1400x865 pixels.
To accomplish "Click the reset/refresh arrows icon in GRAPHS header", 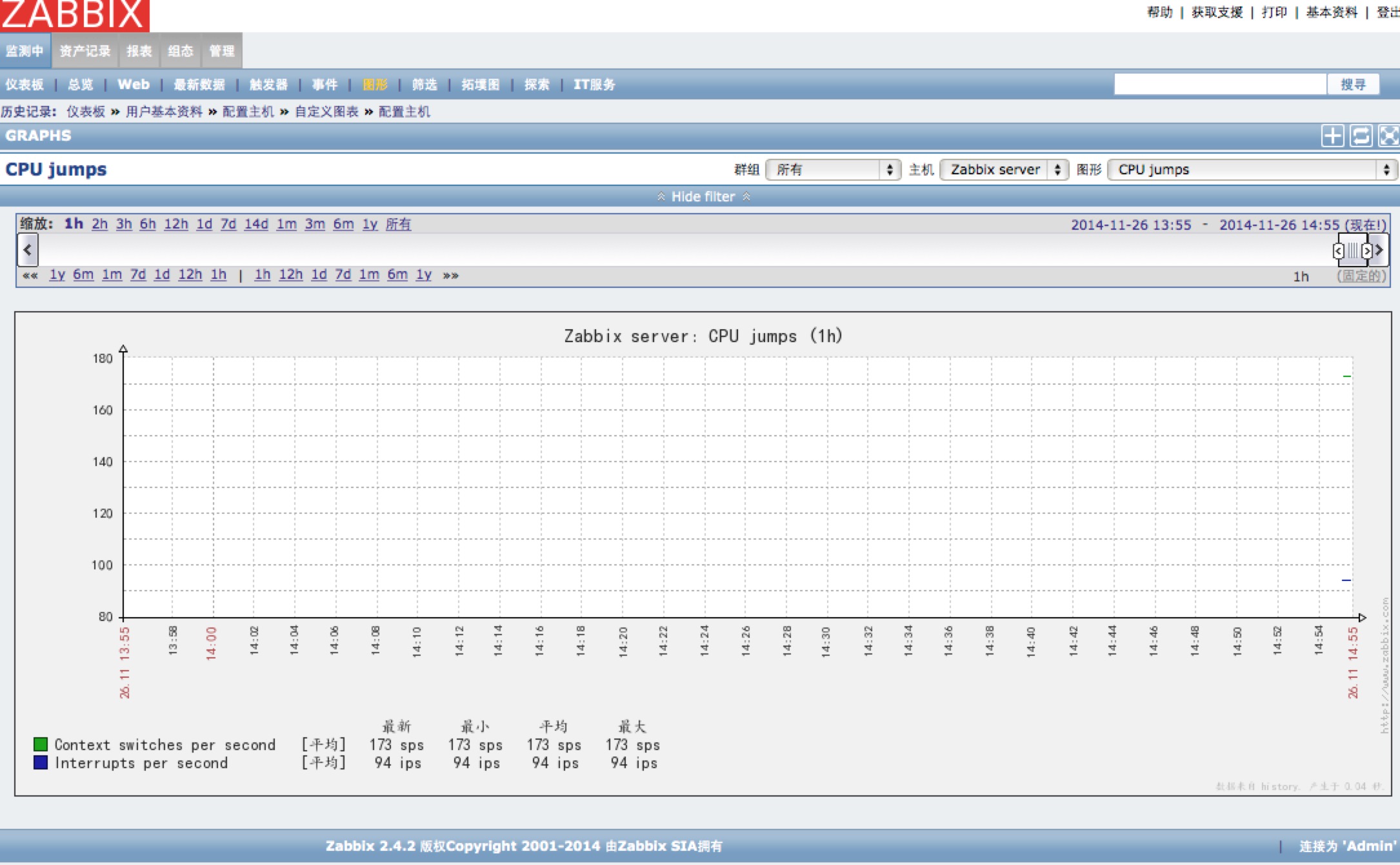I will point(1361,136).
